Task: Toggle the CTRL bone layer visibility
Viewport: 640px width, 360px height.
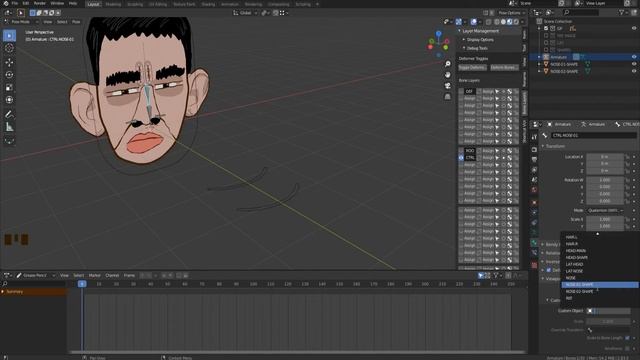Action: 461,158
